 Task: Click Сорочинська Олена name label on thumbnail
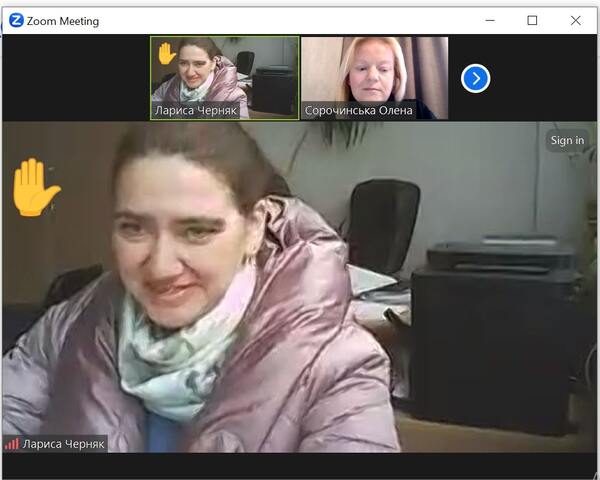click(x=359, y=110)
